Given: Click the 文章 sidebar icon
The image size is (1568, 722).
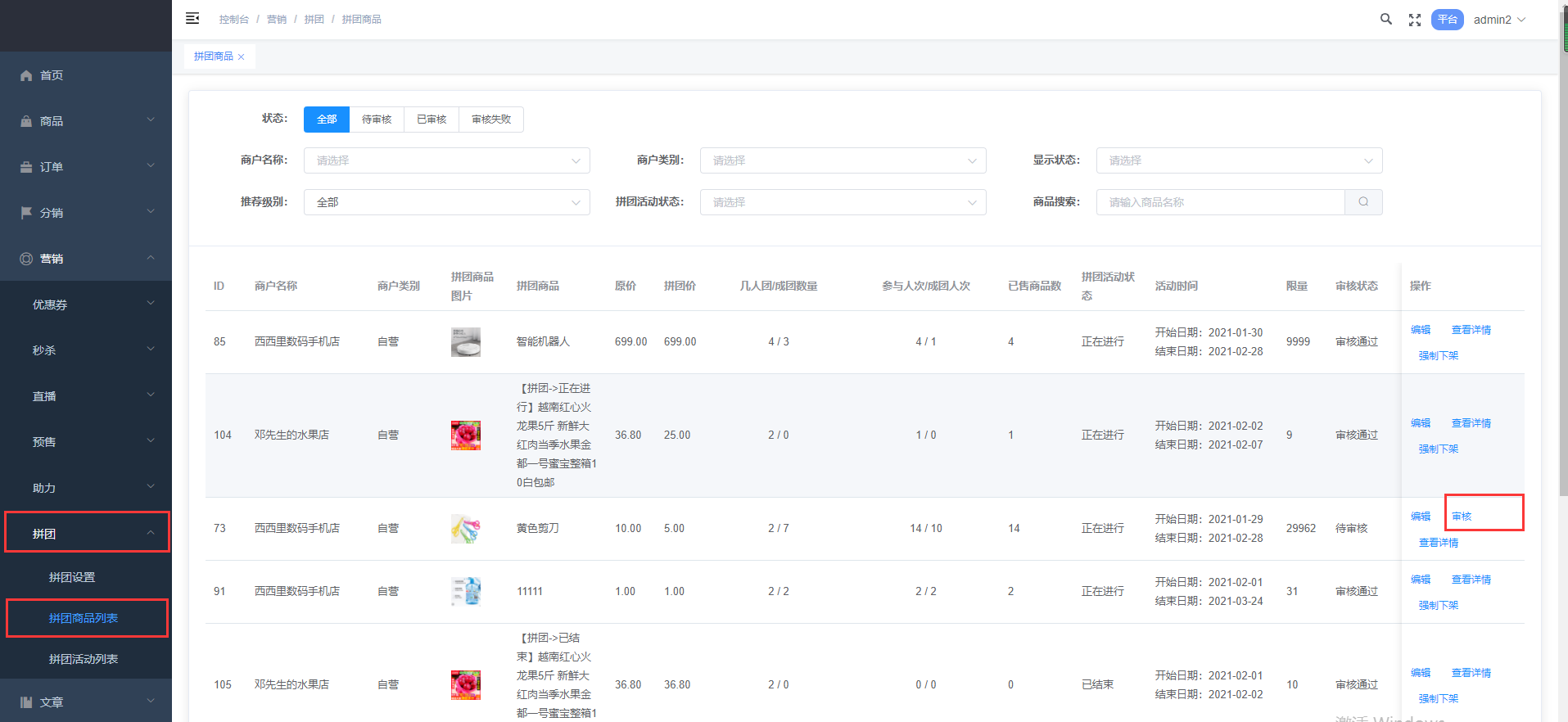Looking at the screenshot, I should click(x=26, y=702).
